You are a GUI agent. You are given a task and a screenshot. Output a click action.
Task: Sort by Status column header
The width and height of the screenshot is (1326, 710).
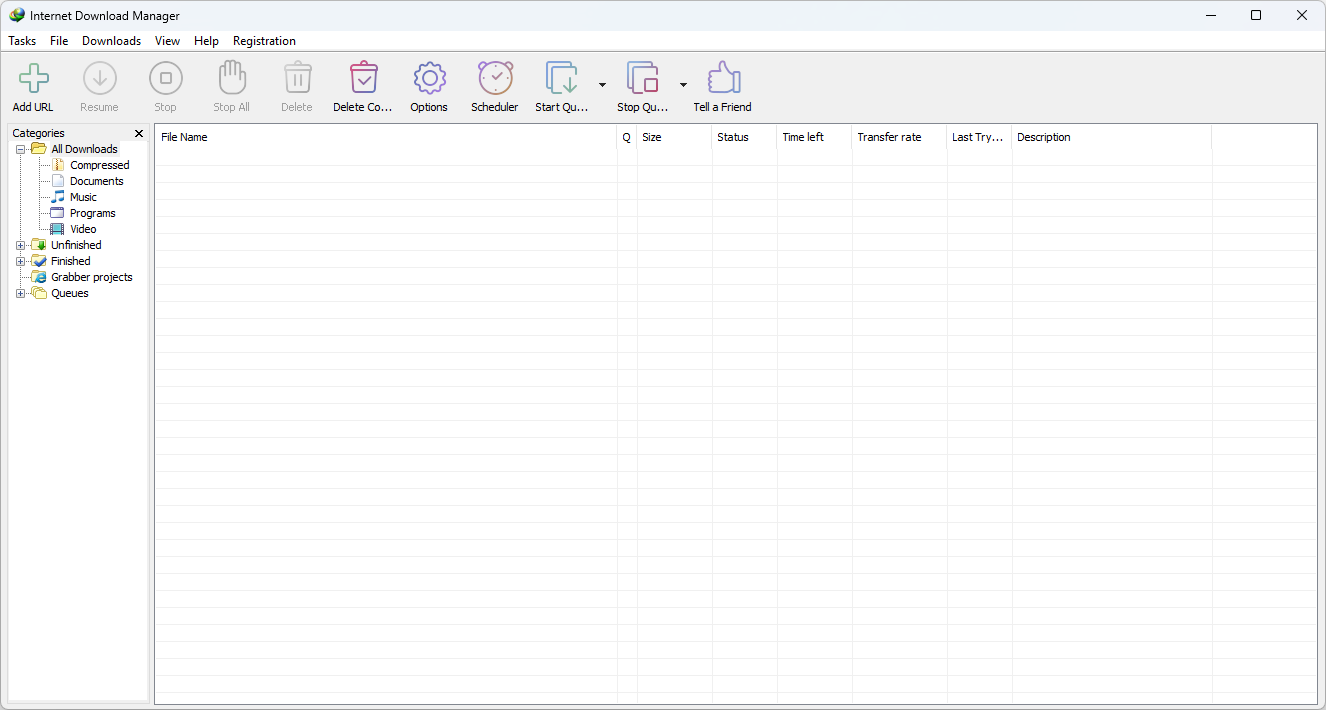point(744,137)
